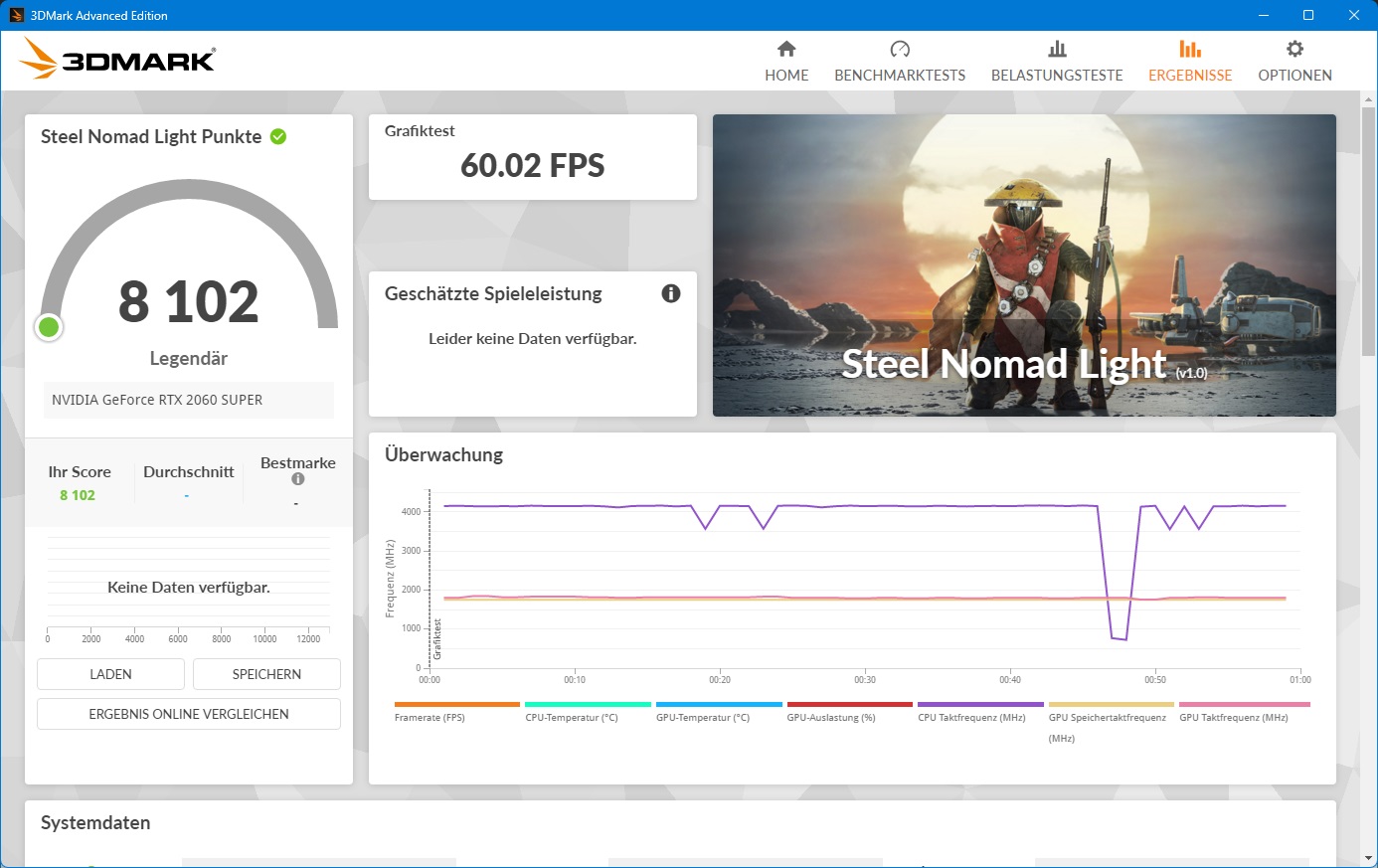Toggle GPU Speichertaktfrequenz legend entry
The height and width of the screenshot is (868, 1378).
tap(1111, 723)
